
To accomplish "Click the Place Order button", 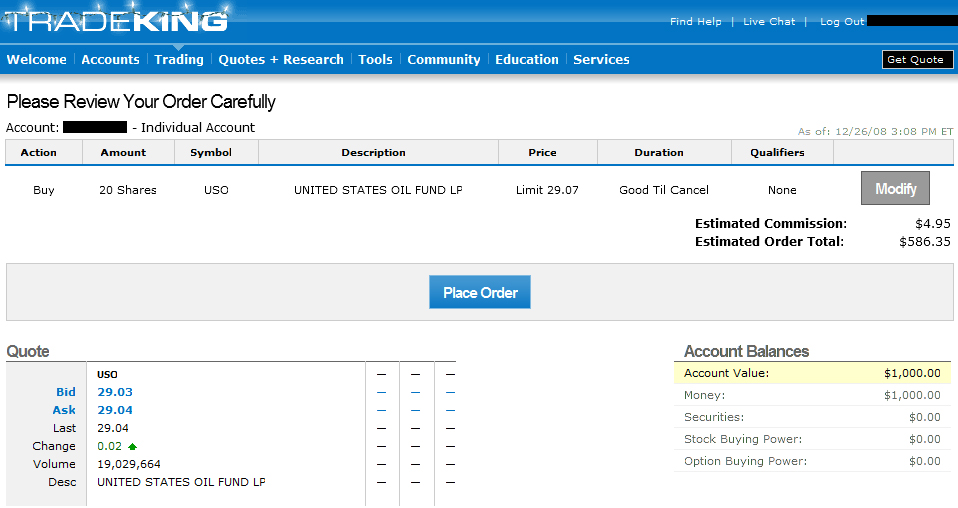I will pos(480,292).
